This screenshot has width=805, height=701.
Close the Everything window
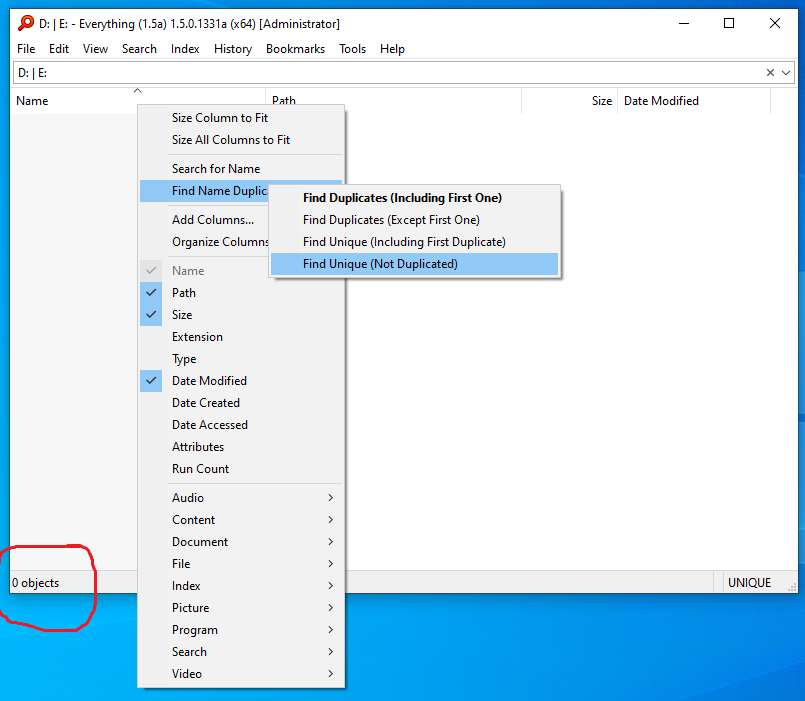(x=775, y=23)
